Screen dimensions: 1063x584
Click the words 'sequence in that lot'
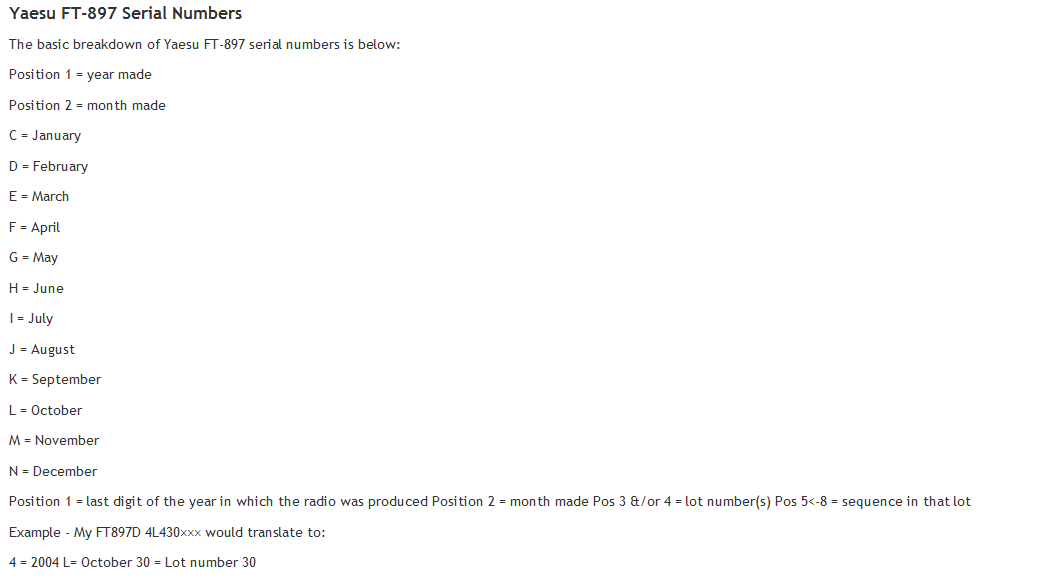[906, 502]
